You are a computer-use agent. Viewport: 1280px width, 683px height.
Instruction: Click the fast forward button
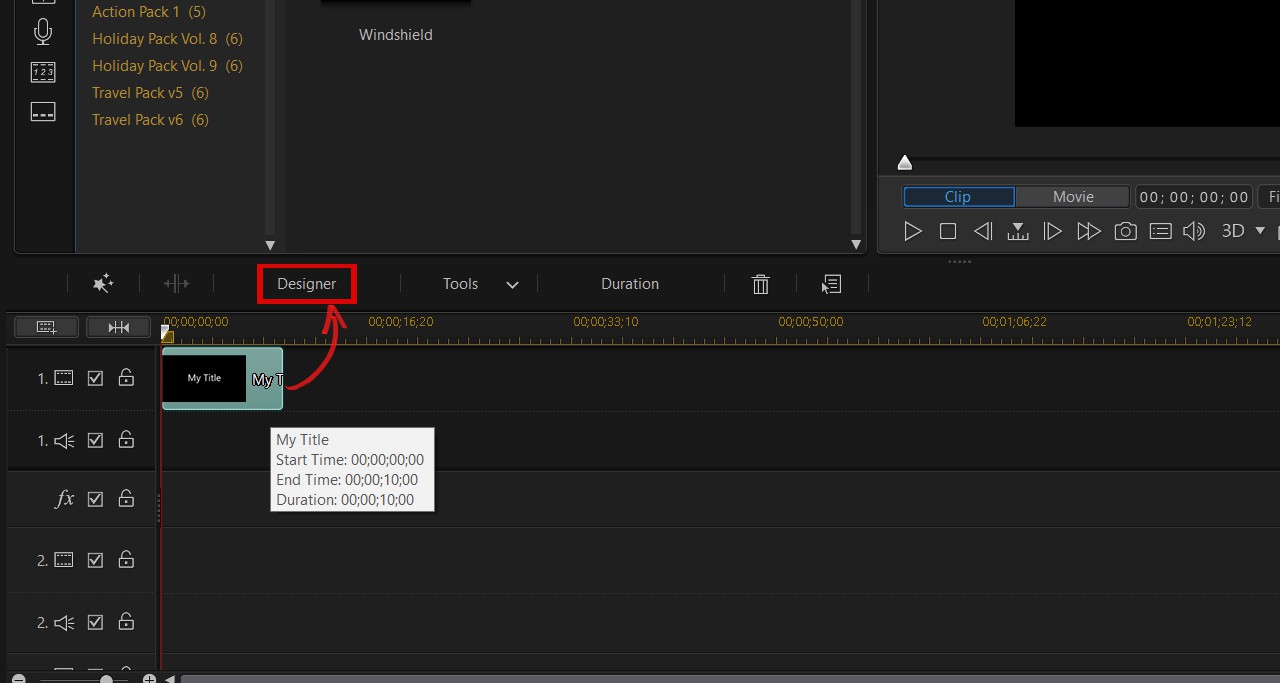tap(1089, 231)
